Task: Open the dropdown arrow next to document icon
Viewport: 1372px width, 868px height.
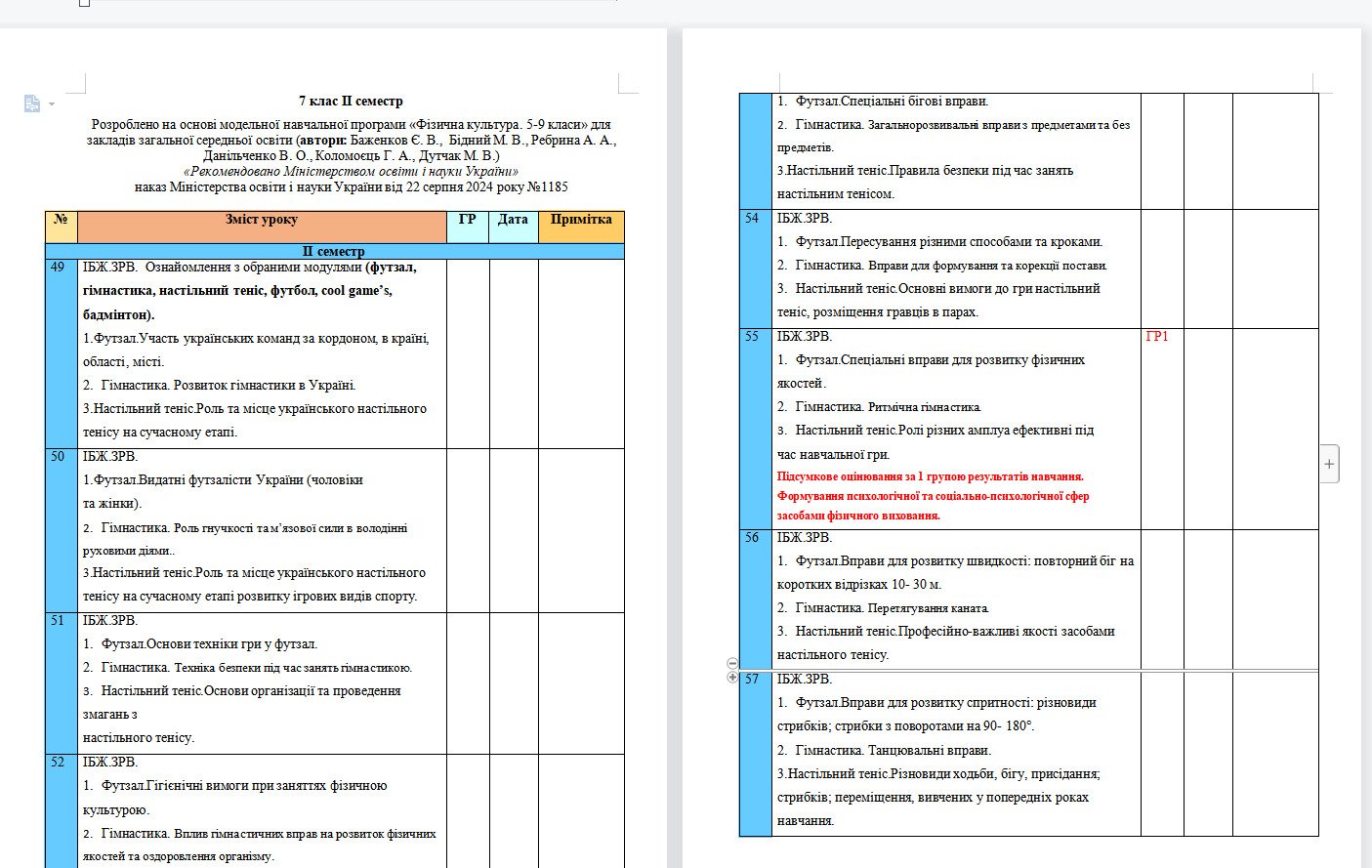Action: coord(52,104)
